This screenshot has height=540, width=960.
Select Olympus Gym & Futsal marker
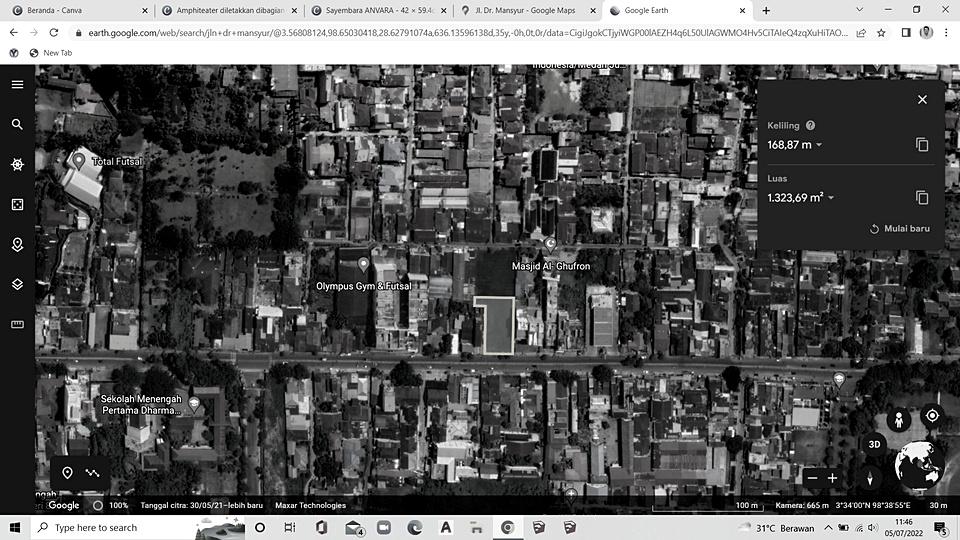pyautogui.click(x=363, y=264)
